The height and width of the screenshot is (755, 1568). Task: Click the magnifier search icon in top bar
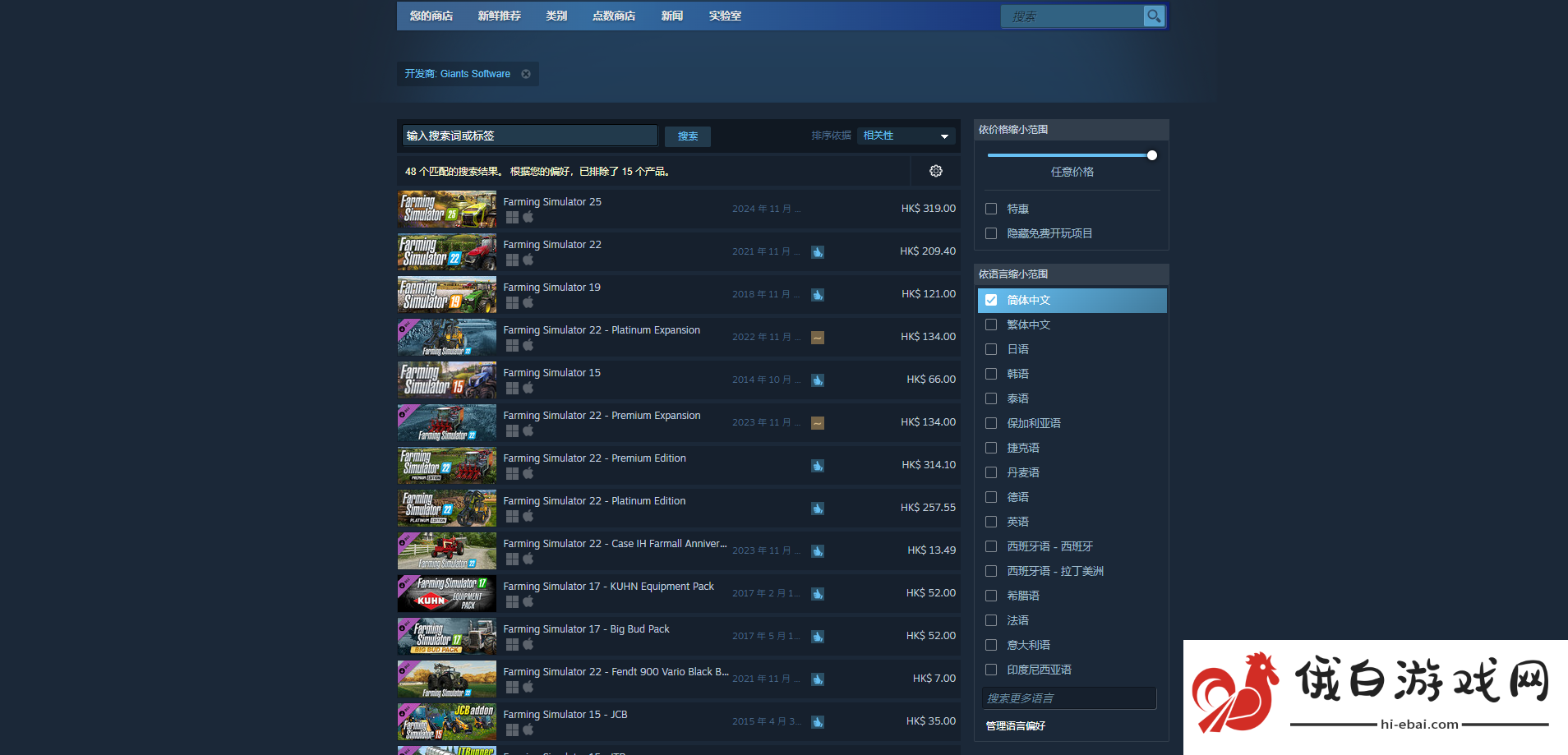1154,16
